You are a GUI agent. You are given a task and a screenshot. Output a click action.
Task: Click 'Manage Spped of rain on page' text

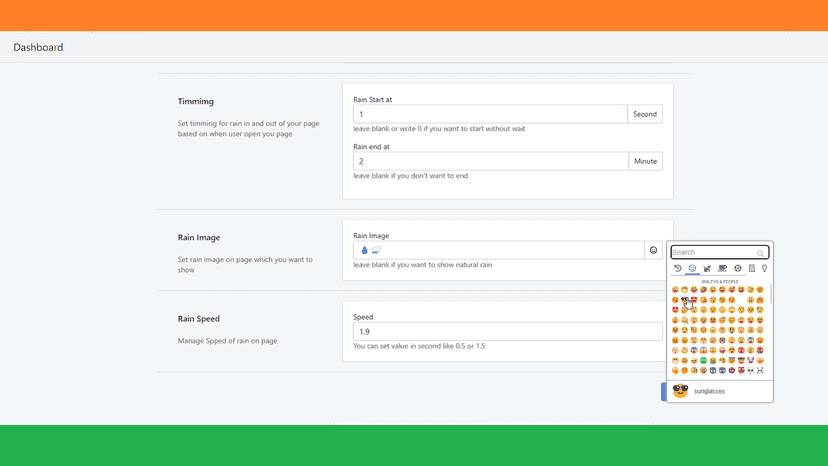pyautogui.click(x=227, y=341)
